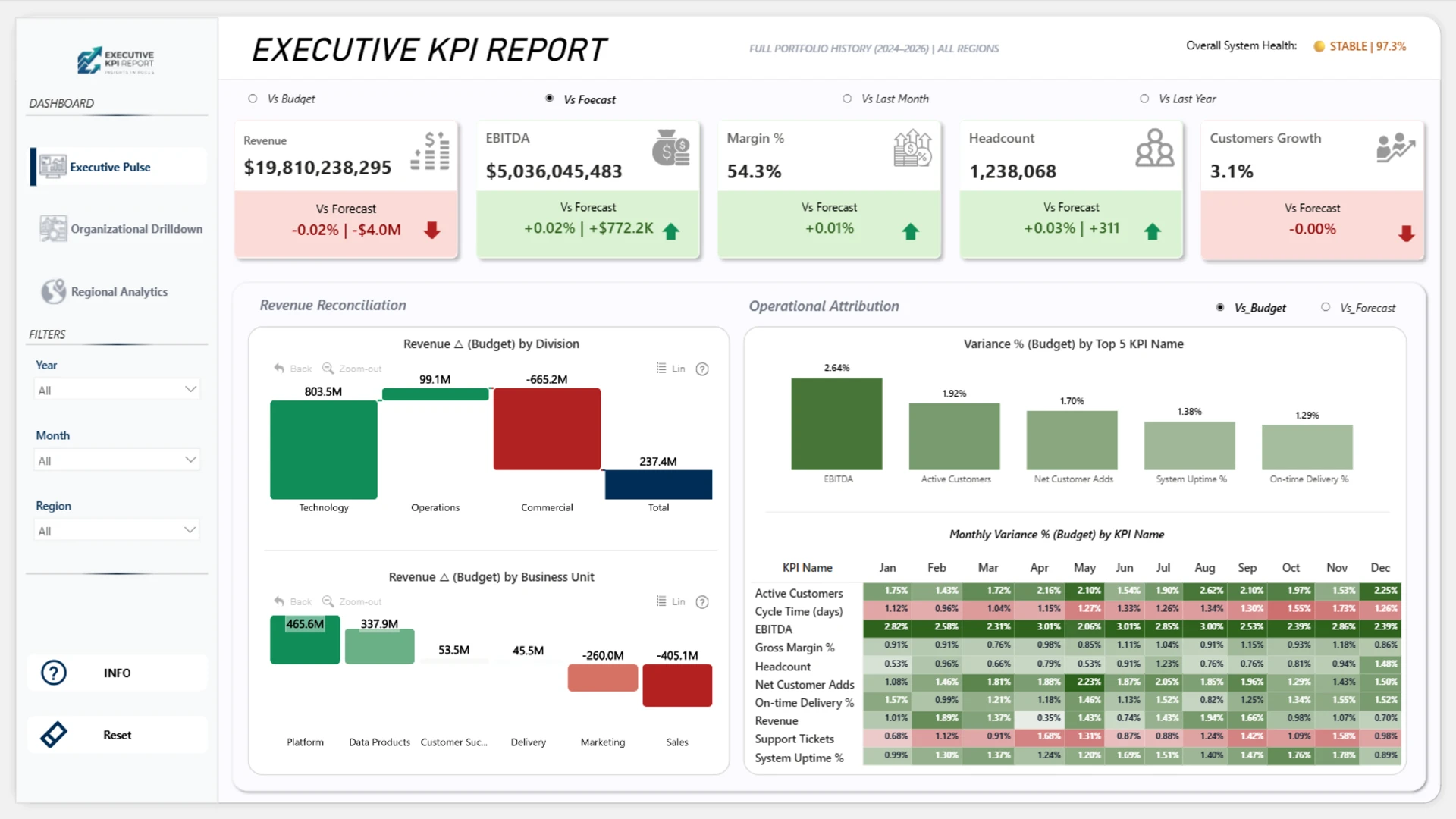The width and height of the screenshot is (1456, 819).
Task: Select the Vs Budget radio button
Action: tap(253, 99)
